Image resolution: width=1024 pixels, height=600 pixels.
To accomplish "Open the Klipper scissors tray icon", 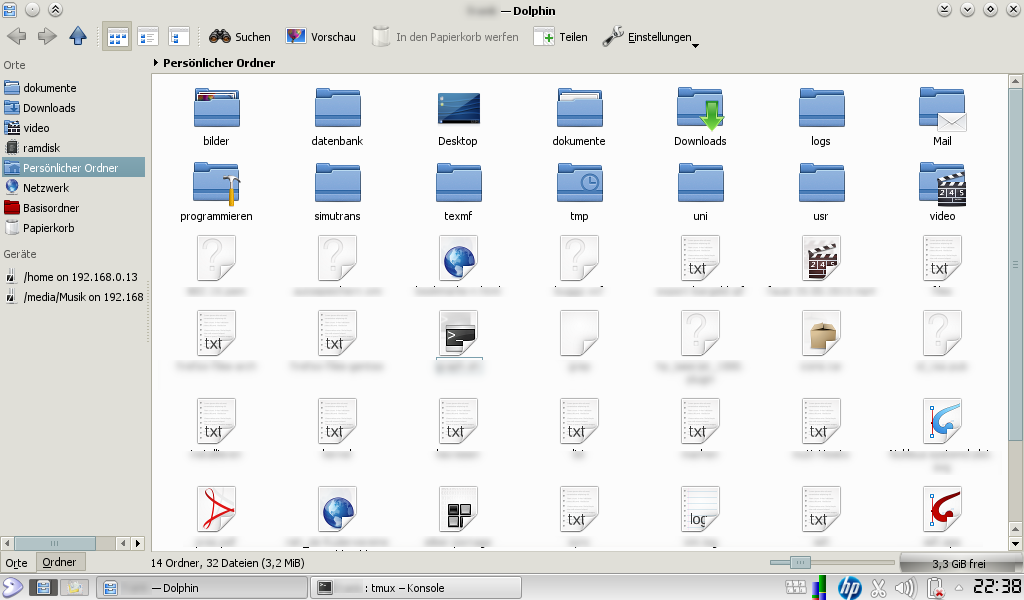I will (x=878, y=588).
